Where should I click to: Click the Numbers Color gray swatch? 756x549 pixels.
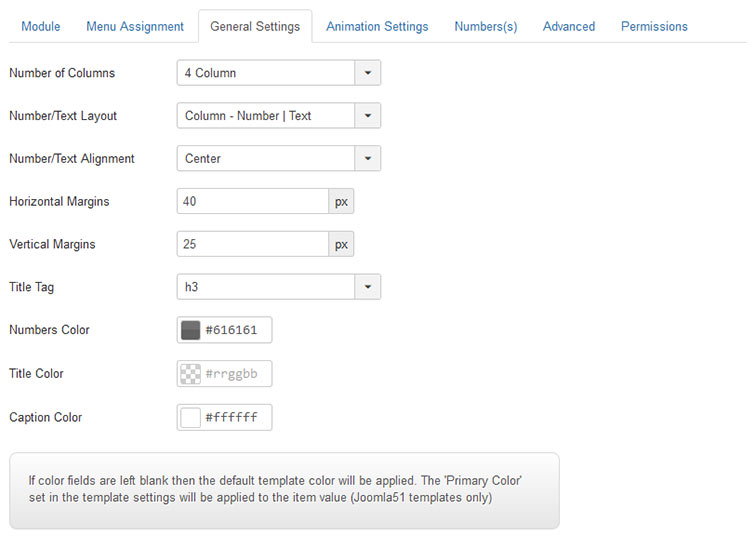pos(190,330)
